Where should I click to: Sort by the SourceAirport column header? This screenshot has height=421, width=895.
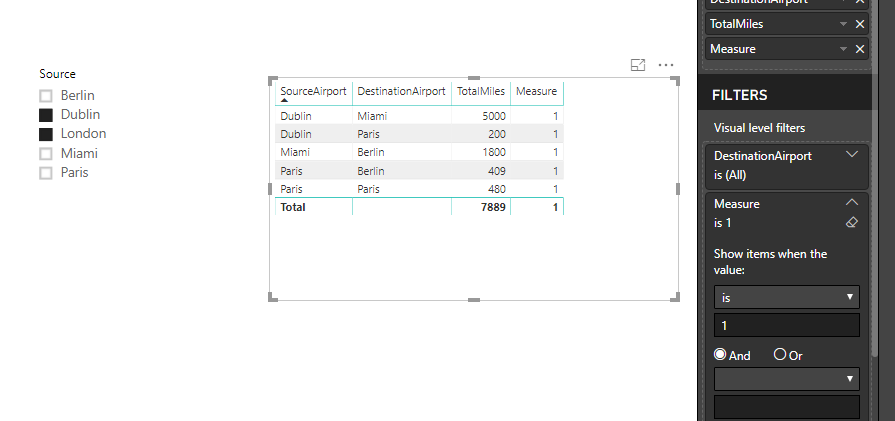click(313, 91)
